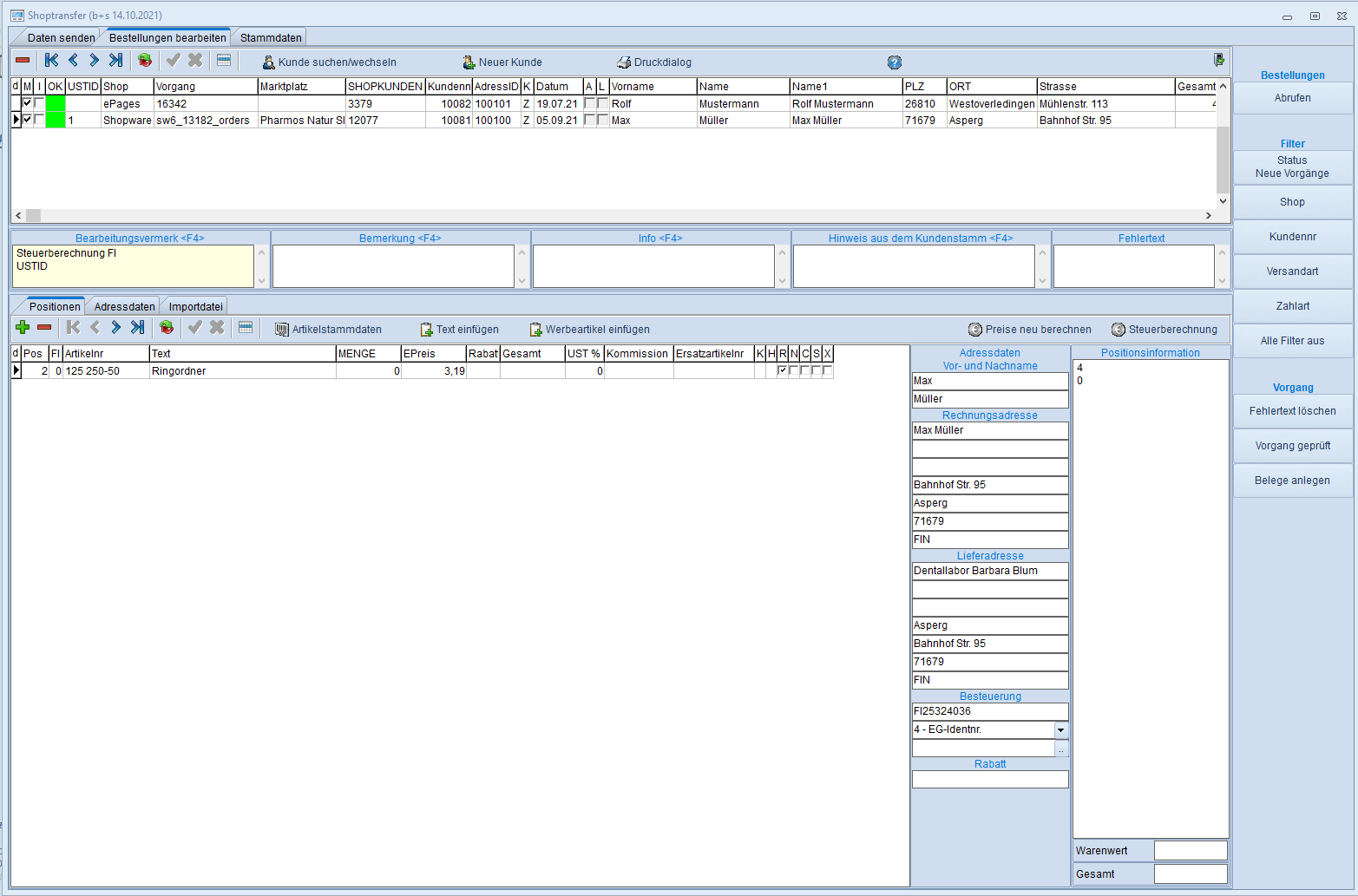
Task: Open Artikelstammdaten from positions toolbar
Action: pyautogui.click(x=282, y=330)
